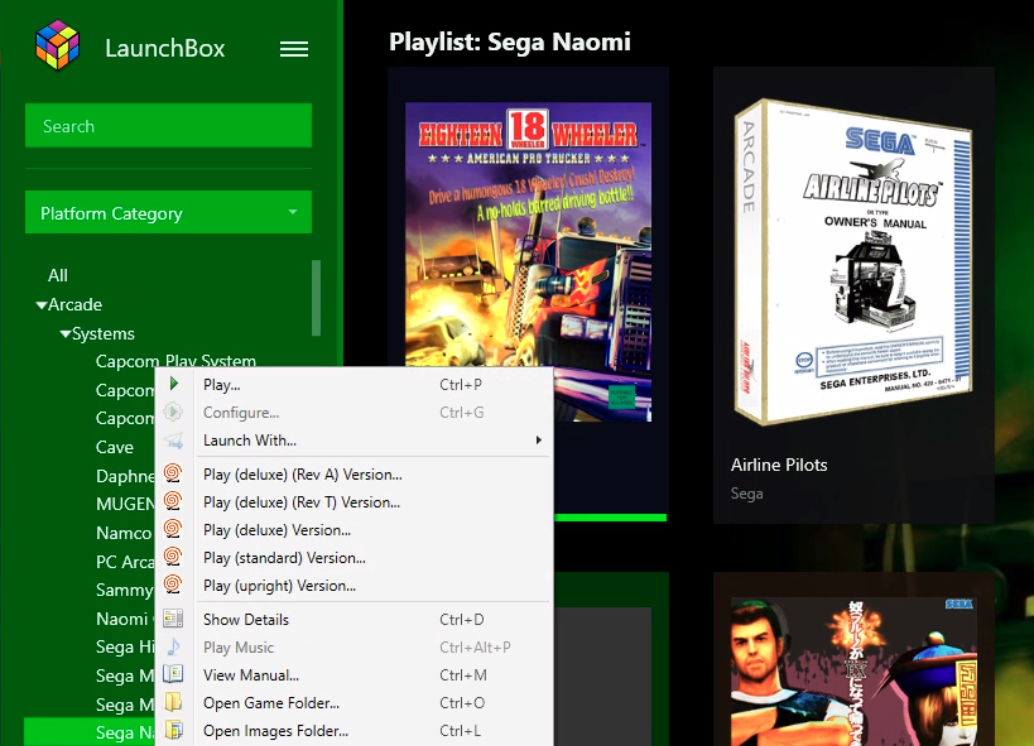This screenshot has height=746, width=1034.
Task: Click the Open Game Folder icon
Action: 173,702
